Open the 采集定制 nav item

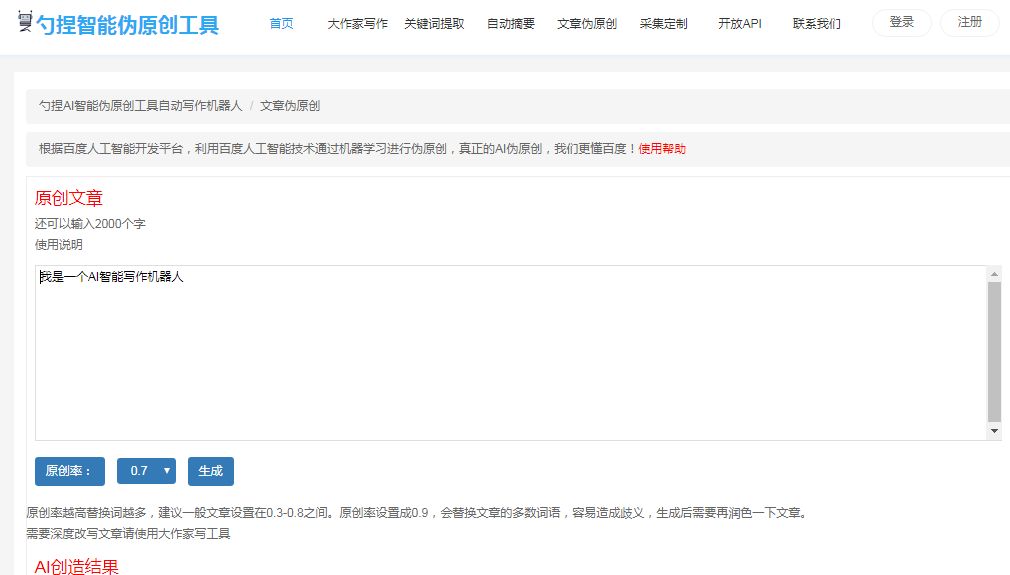click(663, 24)
